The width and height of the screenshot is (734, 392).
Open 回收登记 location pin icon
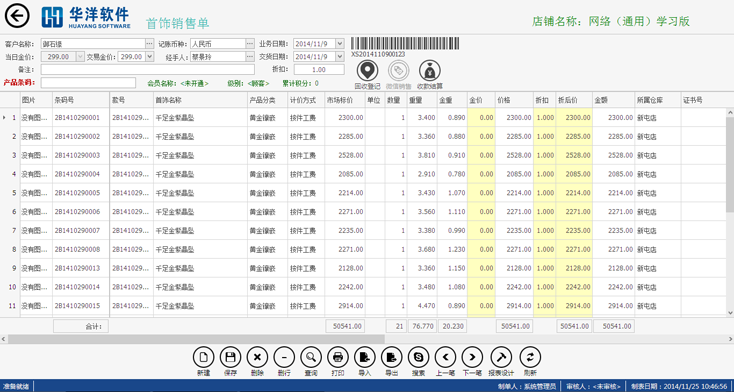(x=367, y=71)
